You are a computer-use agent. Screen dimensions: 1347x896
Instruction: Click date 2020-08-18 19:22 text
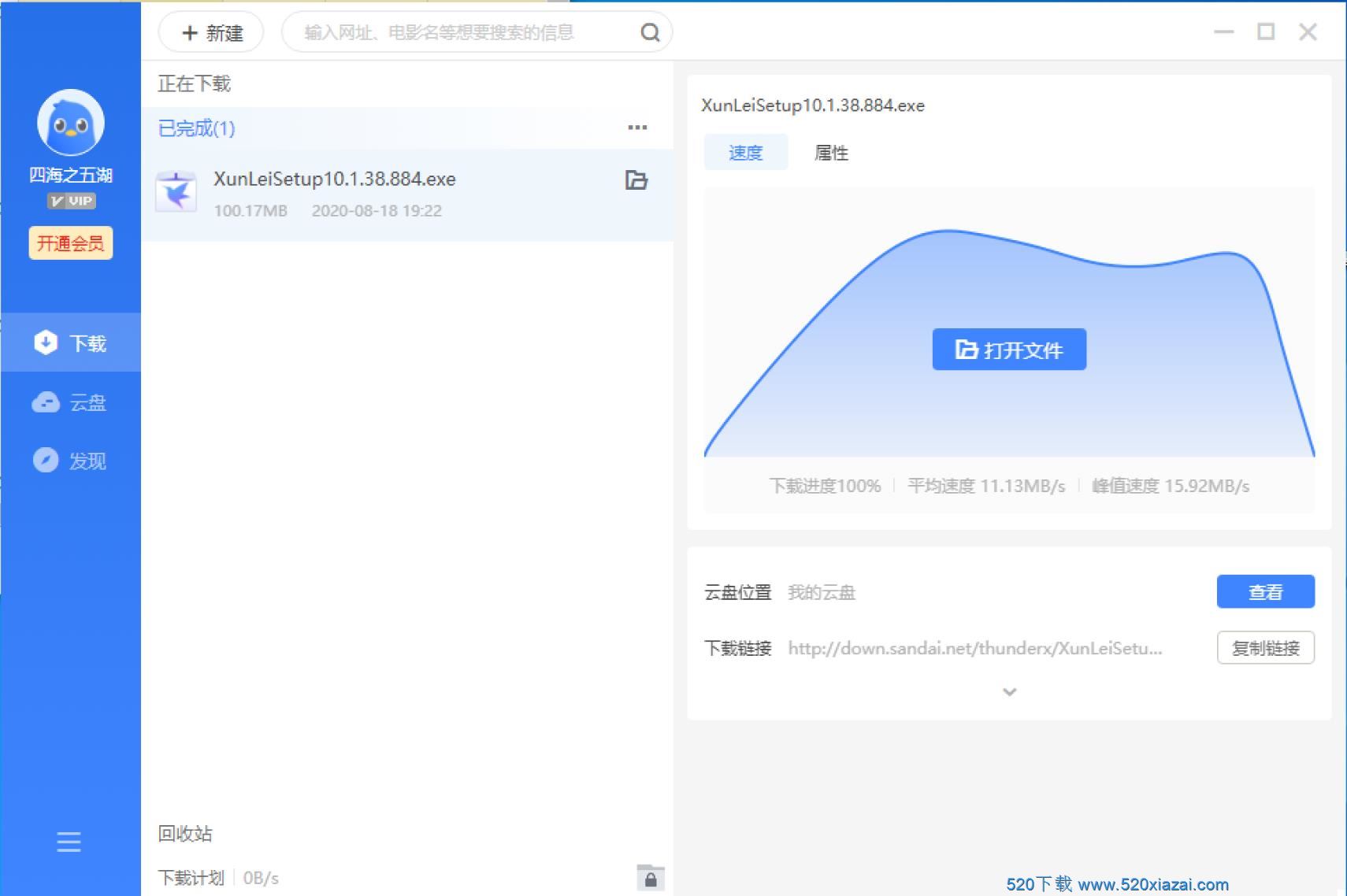(377, 211)
